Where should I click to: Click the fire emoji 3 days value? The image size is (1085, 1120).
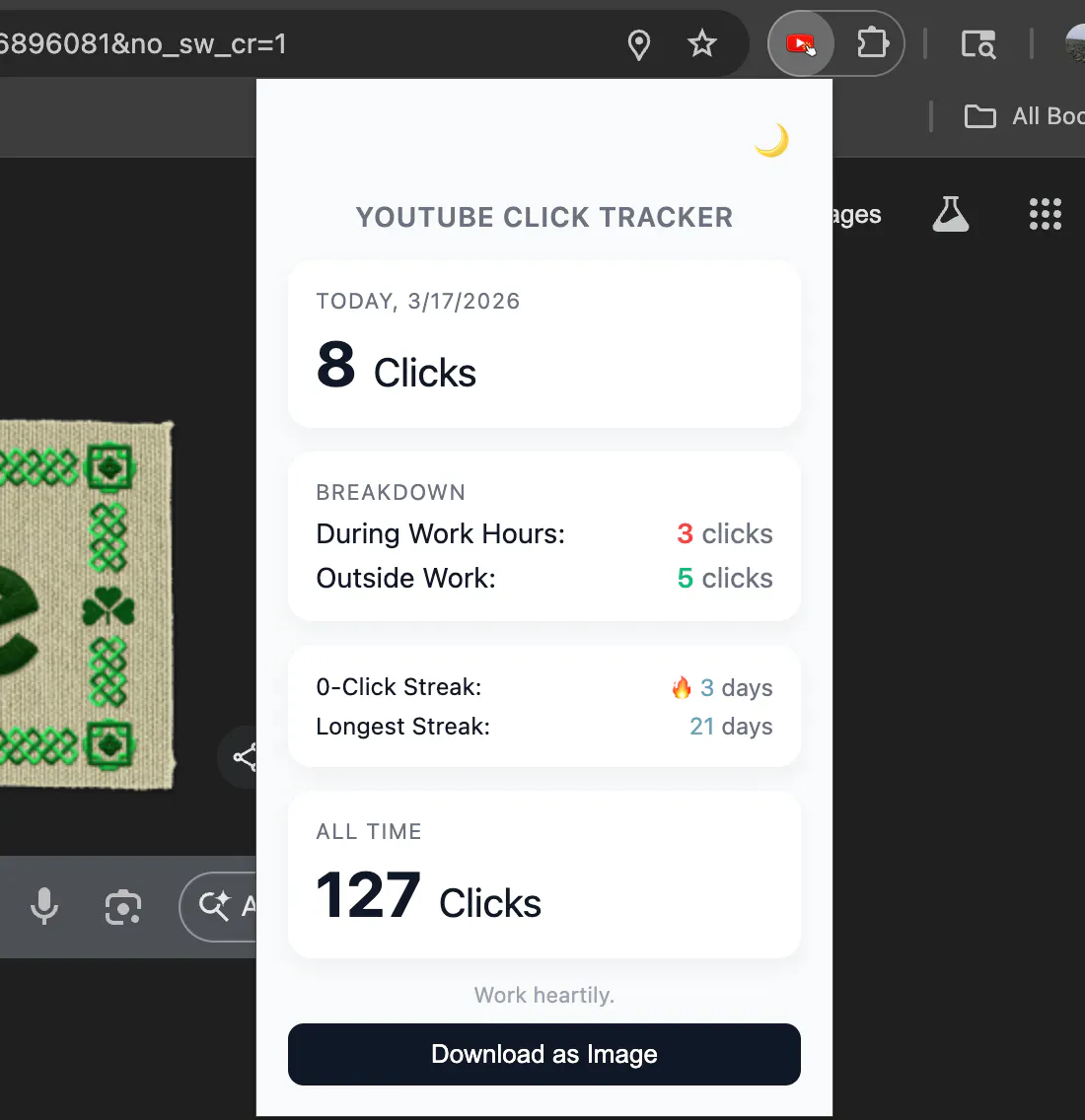tap(722, 687)
